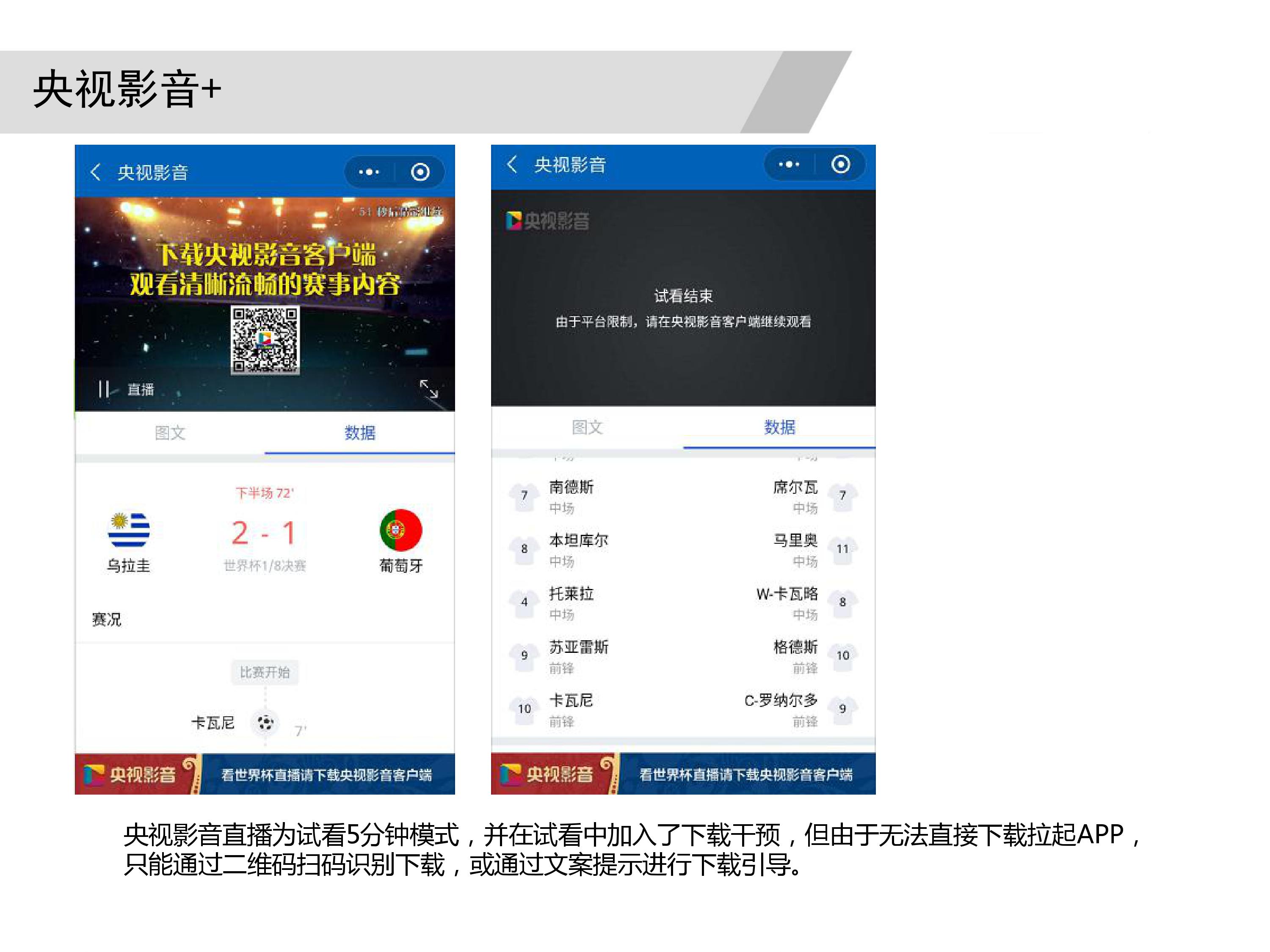Click 卡瓦尼 goal scorer in timeline

[x=213, y=723]
